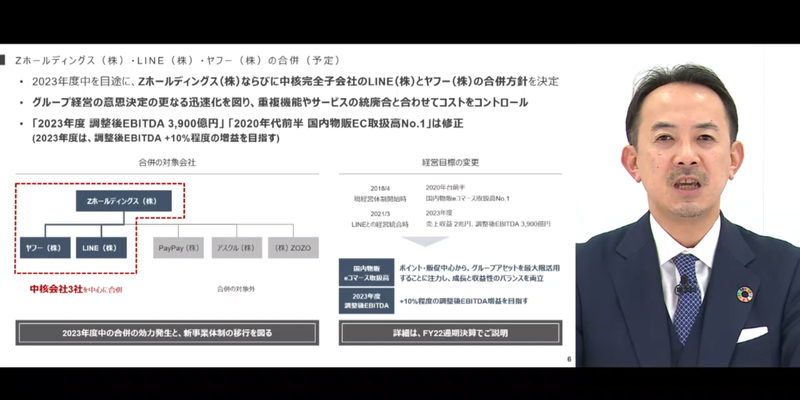Click the '合併の対象会社' section heading

(x=167, y=163)
